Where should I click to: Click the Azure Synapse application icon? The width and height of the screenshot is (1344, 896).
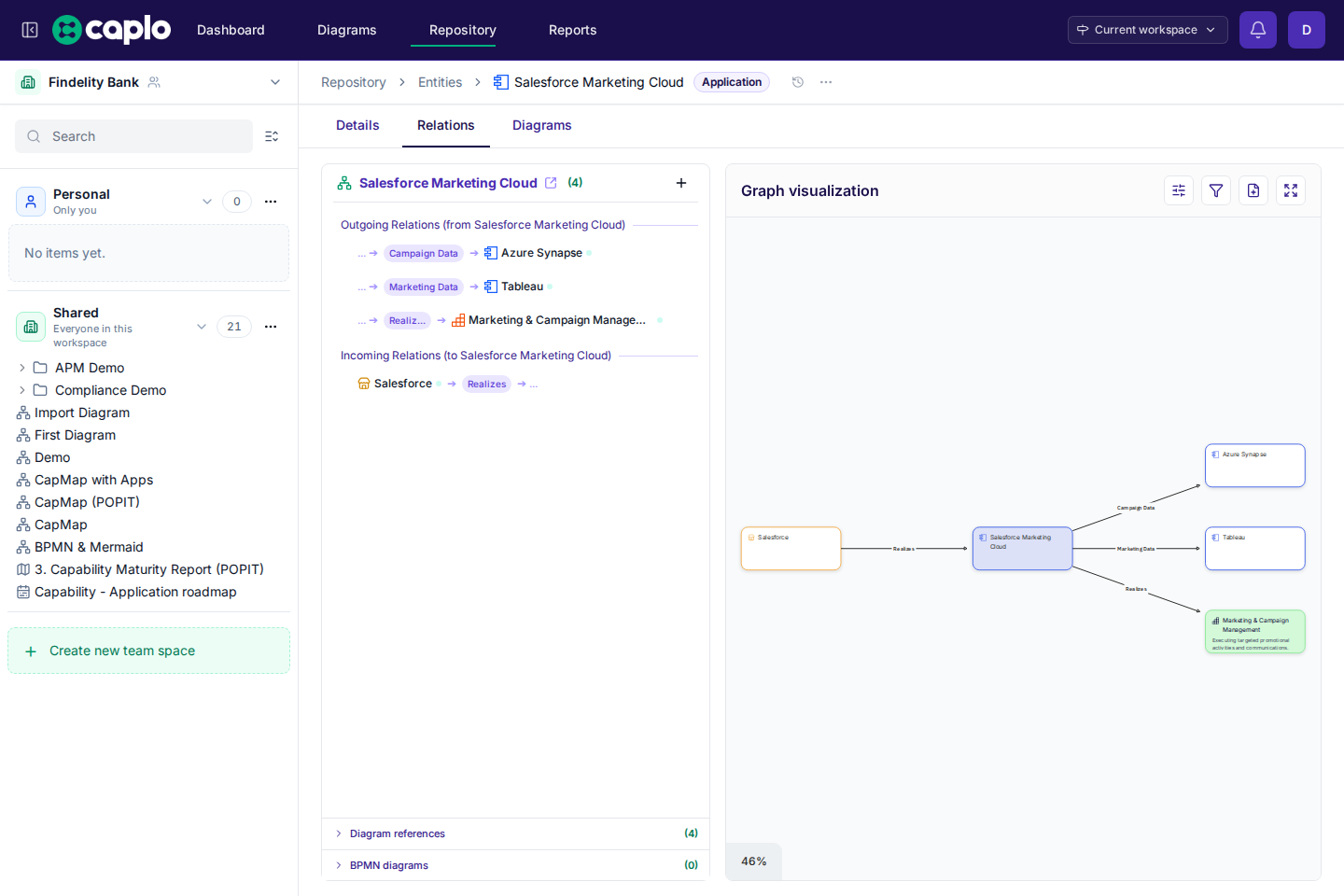click(491, 253)
